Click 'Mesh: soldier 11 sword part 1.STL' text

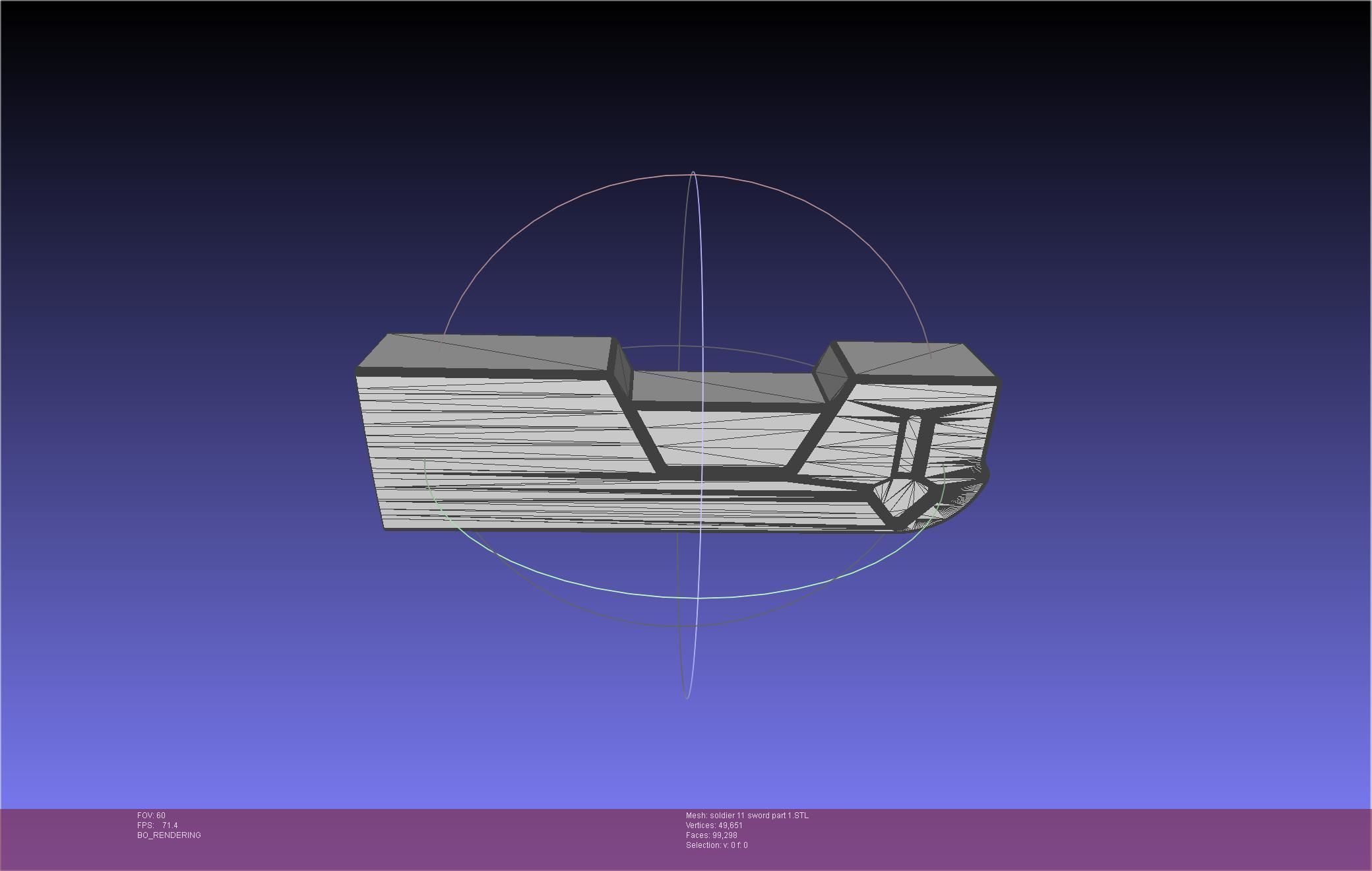(747, 816)
